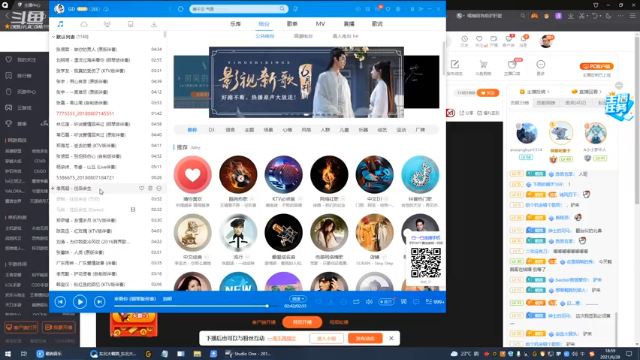Skip to the next track
The width and height of the screenshot is (640, 360).
tap(100, 302)
